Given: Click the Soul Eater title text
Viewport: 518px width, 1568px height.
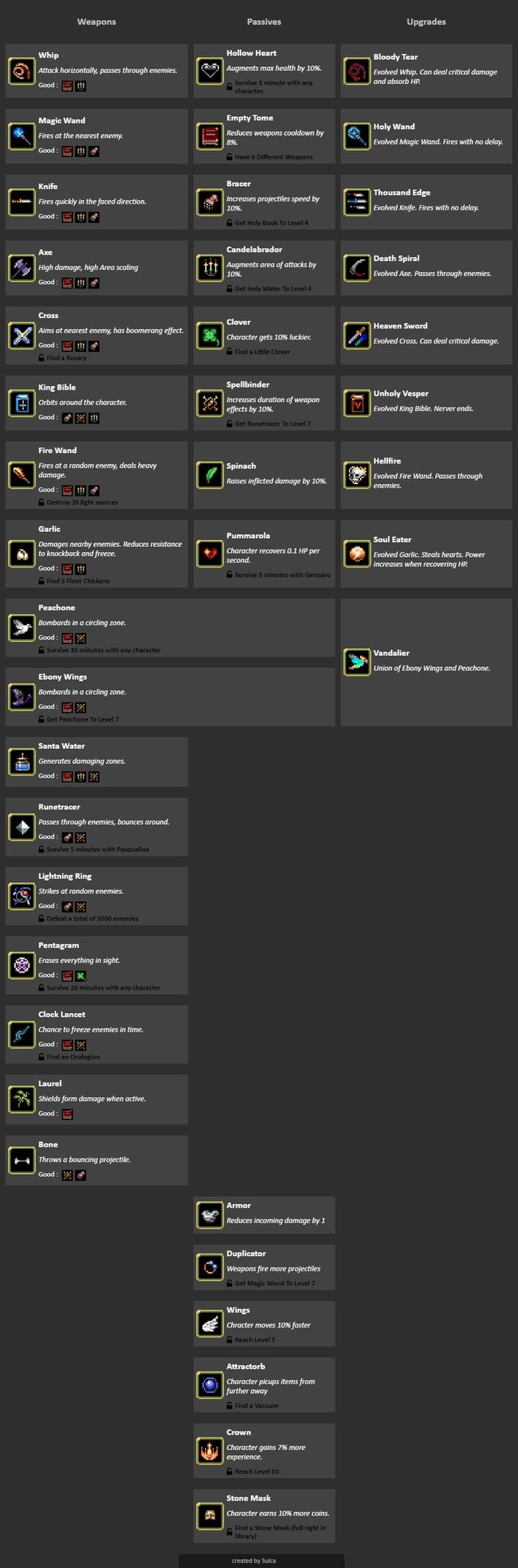Looking at the screenshot, I should coord(393,539).
